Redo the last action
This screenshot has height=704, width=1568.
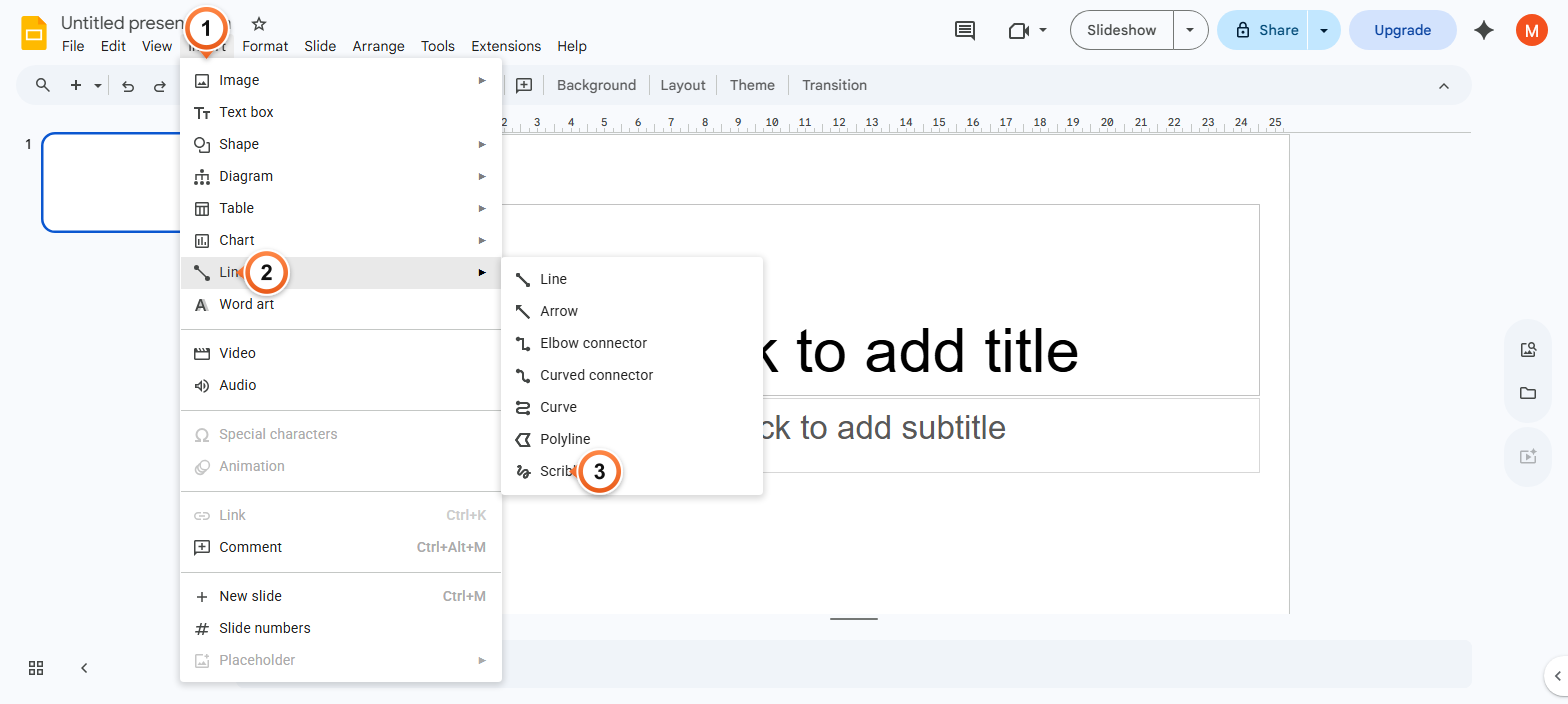159,86
